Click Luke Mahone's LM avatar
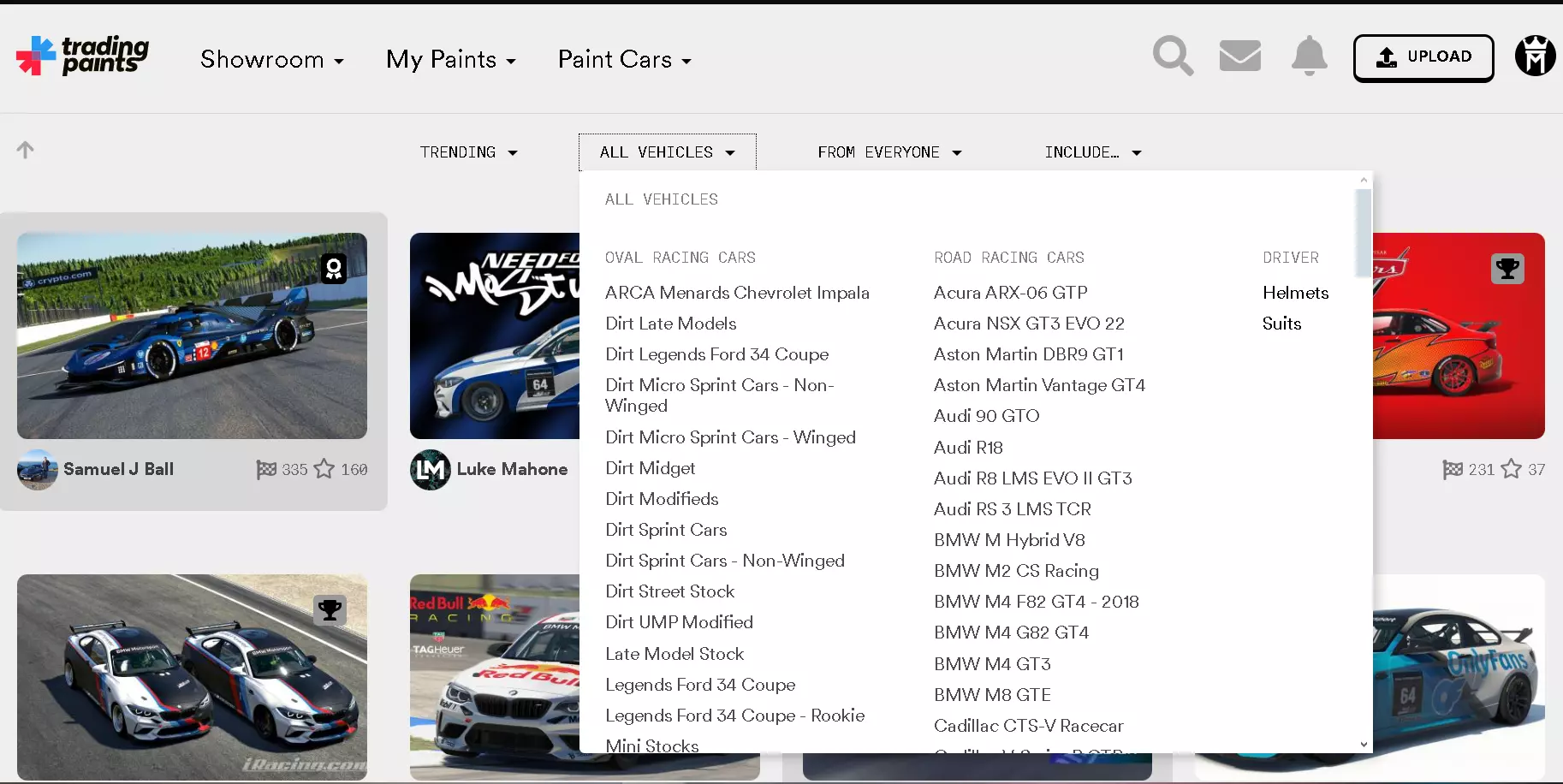1563x784 pixels. click(x=431, y=469)
